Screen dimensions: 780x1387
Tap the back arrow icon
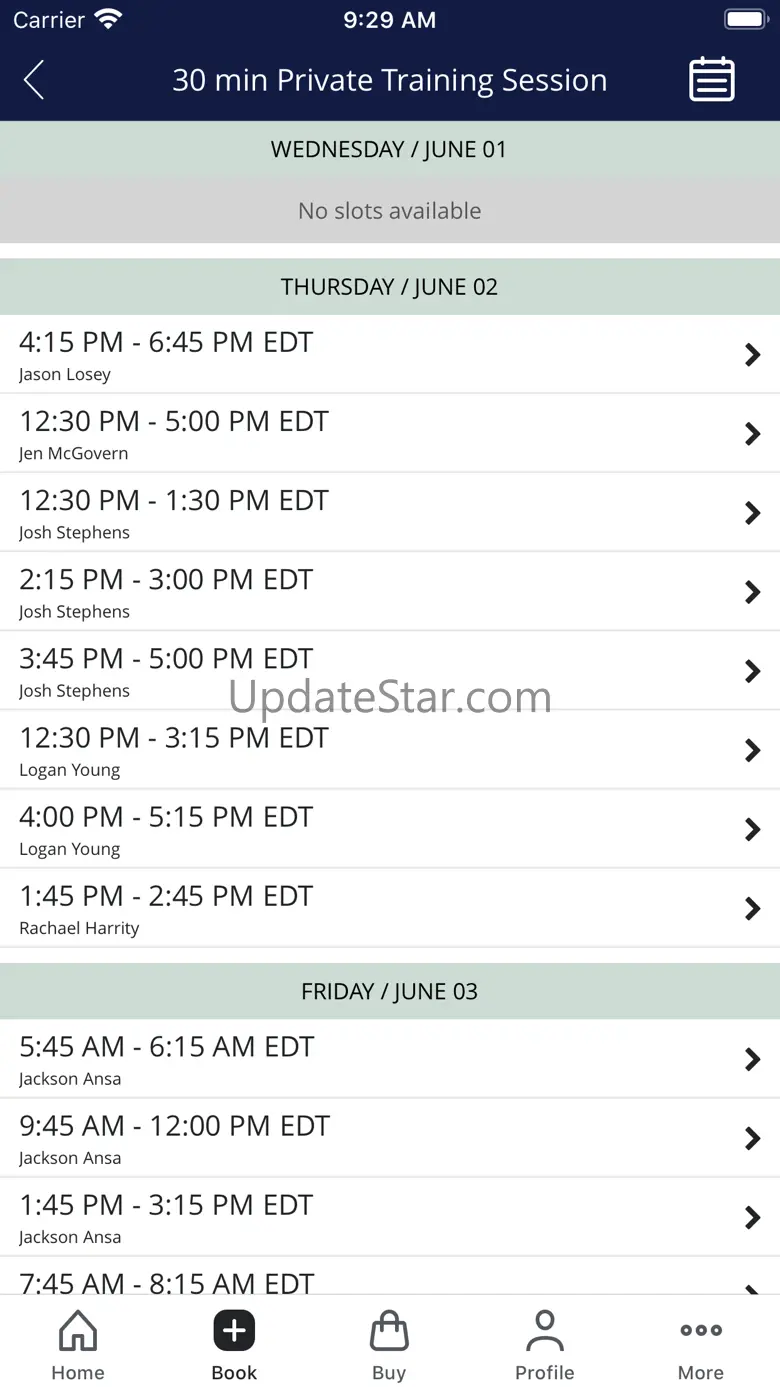click(34, 80)
